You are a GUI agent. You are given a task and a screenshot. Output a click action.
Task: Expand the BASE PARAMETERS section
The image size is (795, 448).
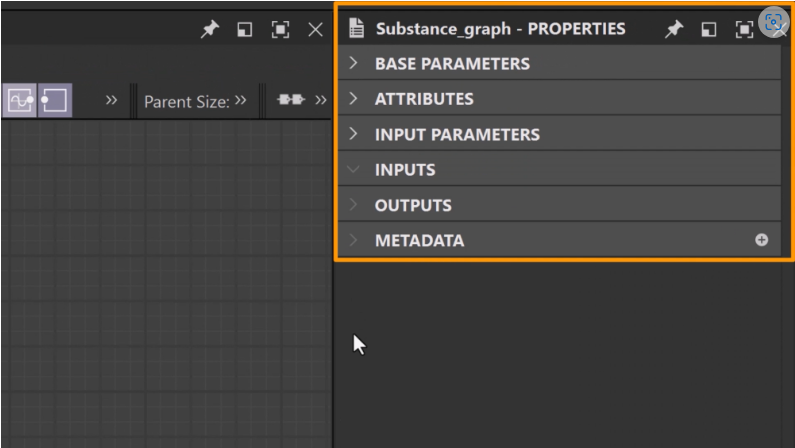pyautogui.click(x=353, y=63)
